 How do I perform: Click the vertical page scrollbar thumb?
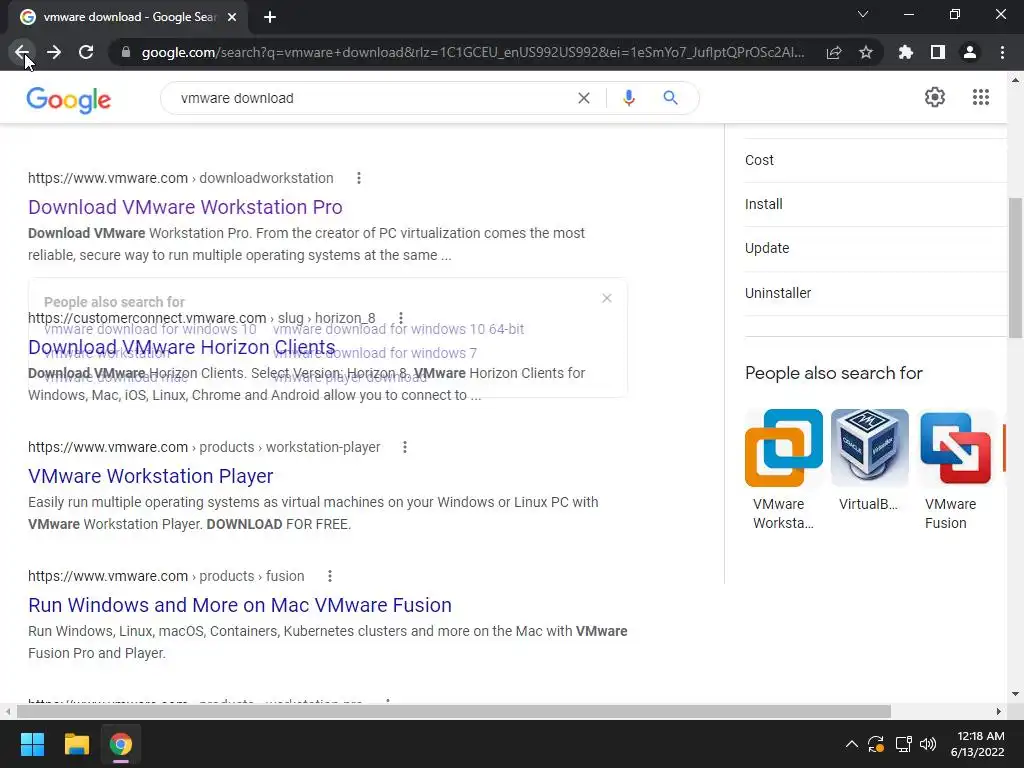(1016, 268)
